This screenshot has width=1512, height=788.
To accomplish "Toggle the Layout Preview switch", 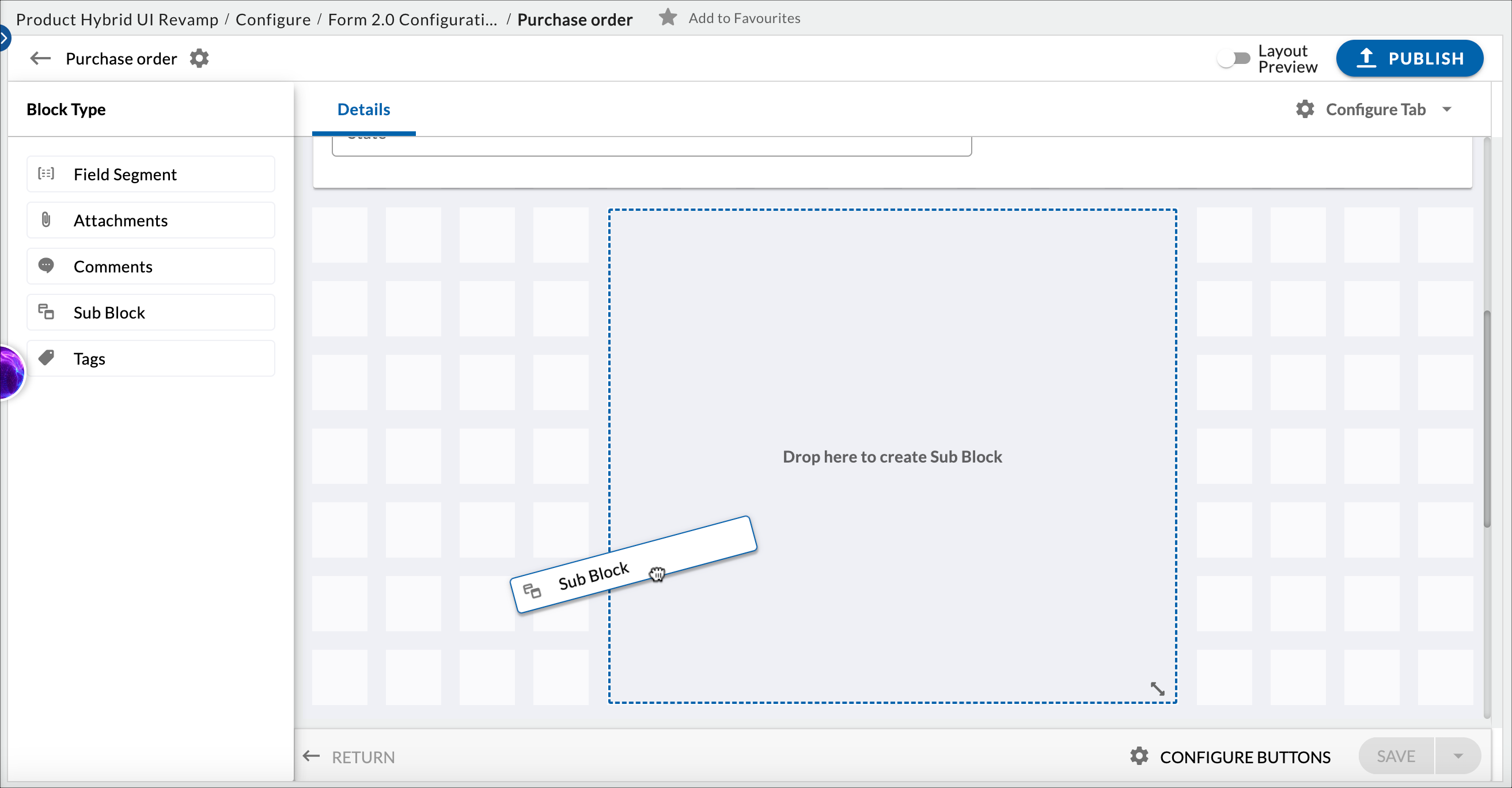I will coord(1233,58).
